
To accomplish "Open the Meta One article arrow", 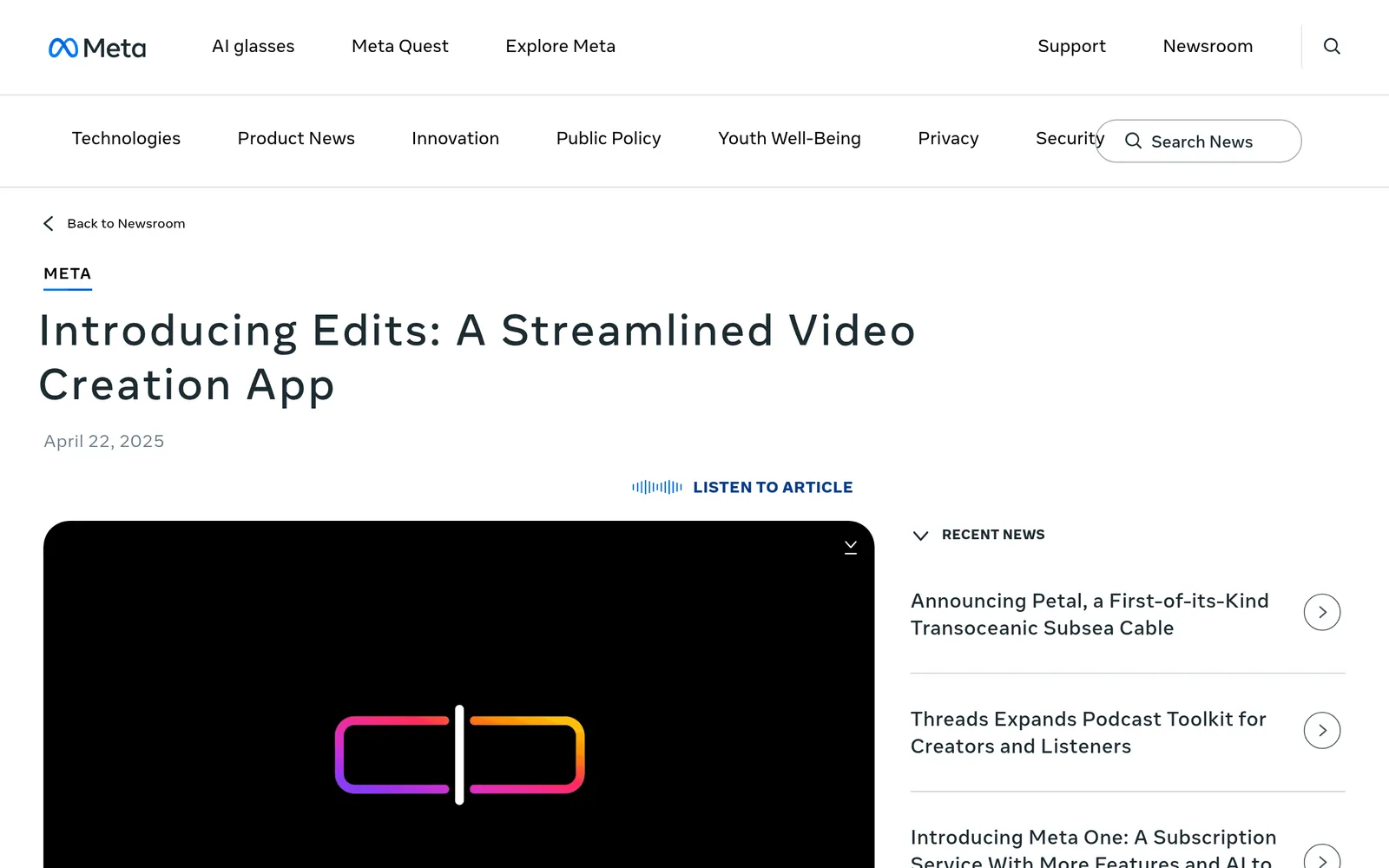I will [1322, 857].
